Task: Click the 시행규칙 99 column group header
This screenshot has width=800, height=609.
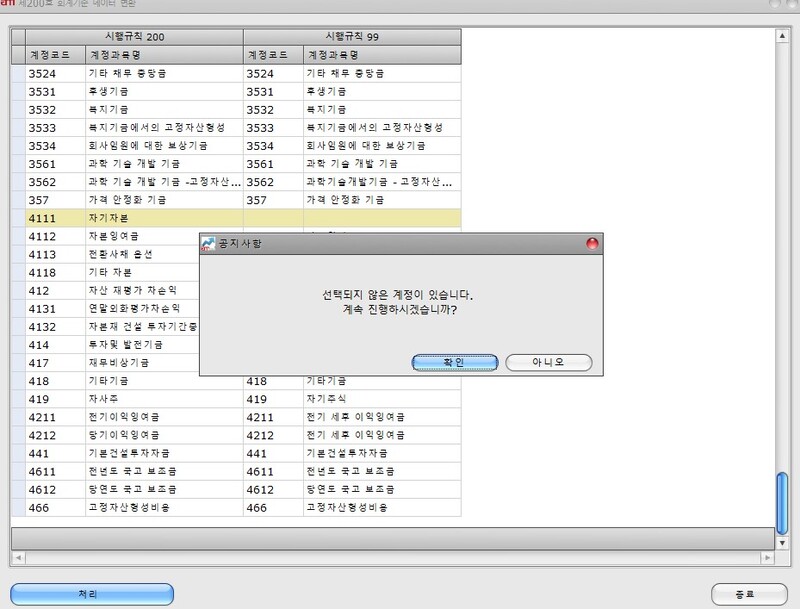Action: [x=351, y=36]
